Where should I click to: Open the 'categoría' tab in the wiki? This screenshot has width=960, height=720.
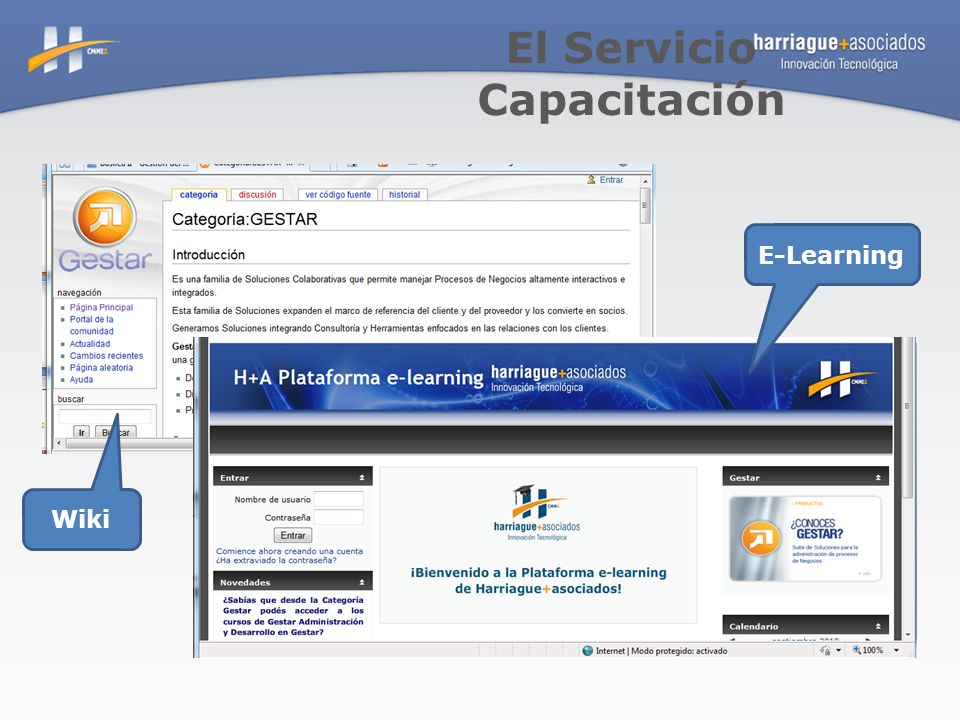pos(198,195)
